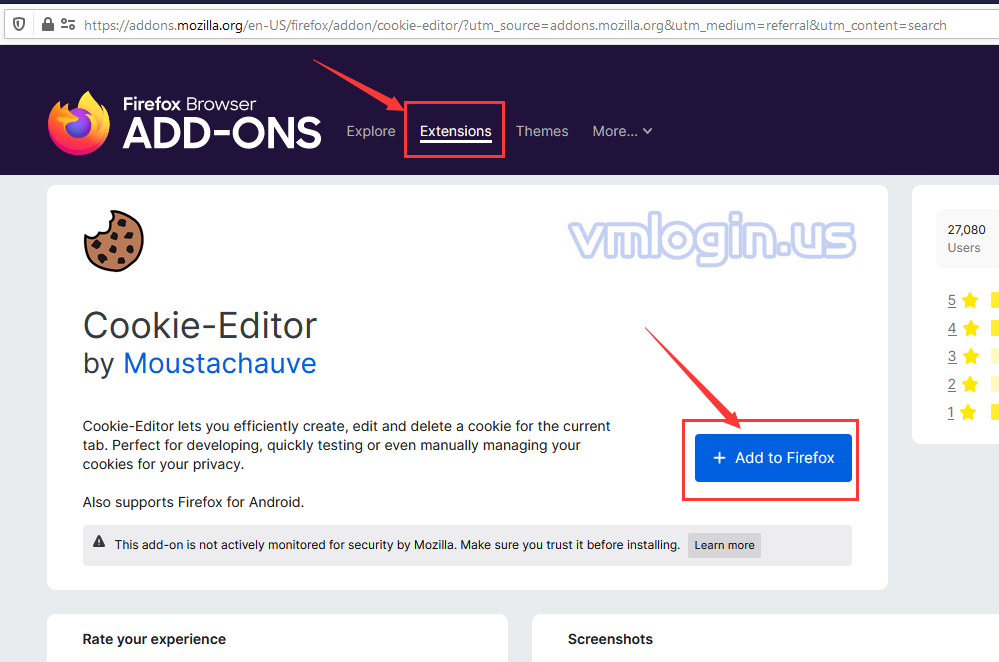999x662 pixels.
Task: Click the warning triangle icon in the notice
Action: click(x=99, y=543)
